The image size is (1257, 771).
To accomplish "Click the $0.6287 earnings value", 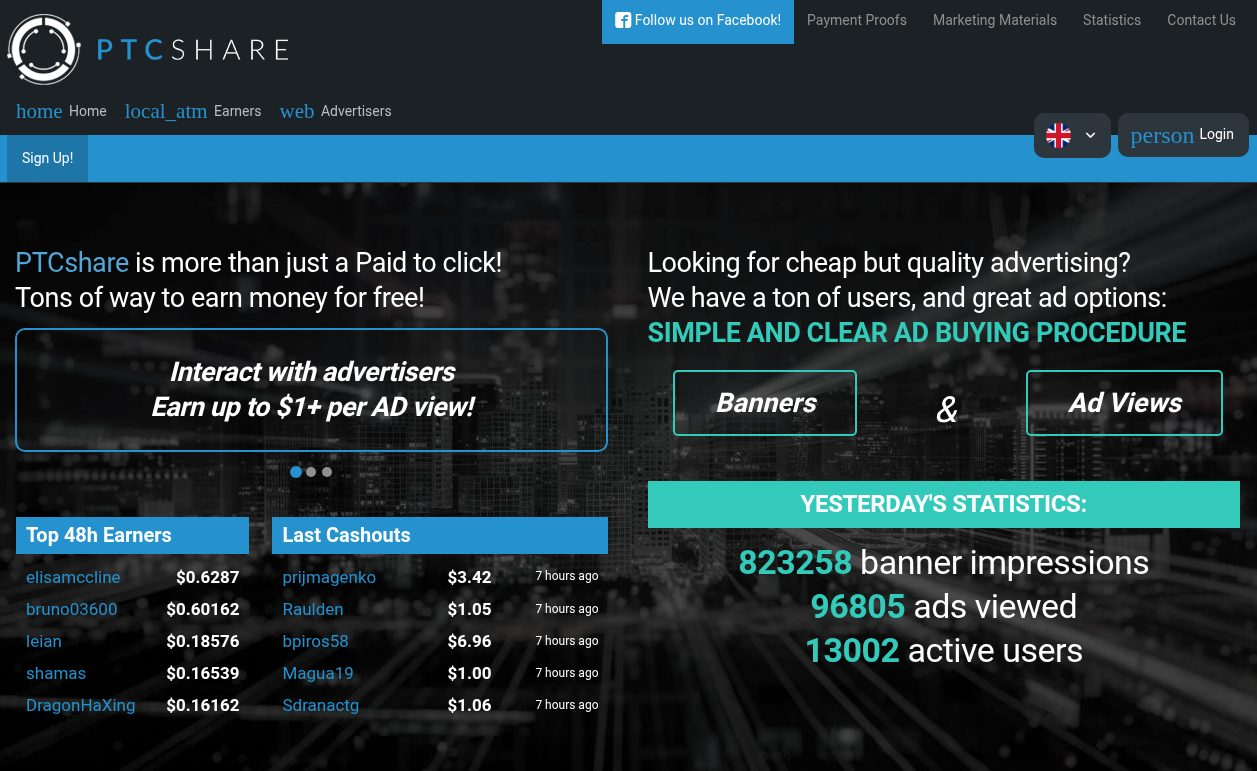I will tap(208, 577).
